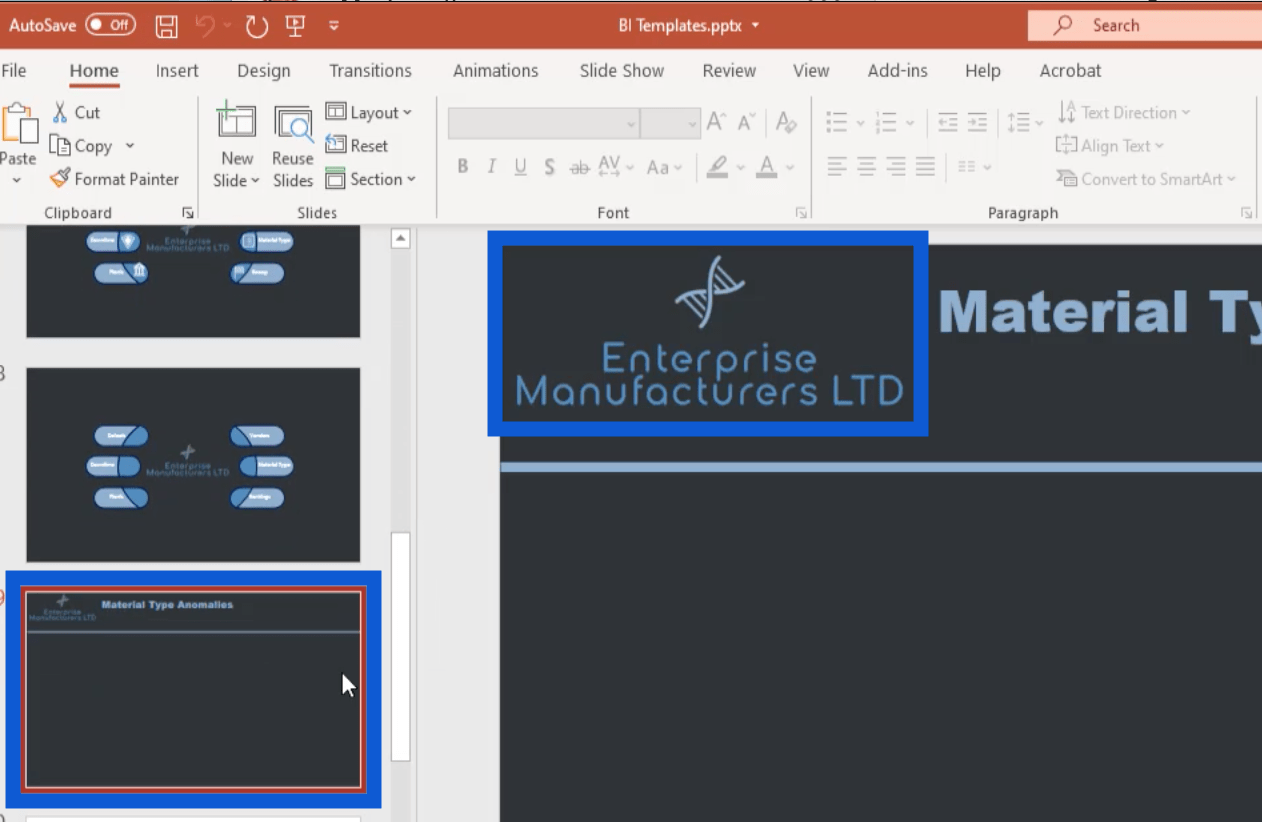Click the Copy button
1262x822 pixels.
tap(83, 146)
